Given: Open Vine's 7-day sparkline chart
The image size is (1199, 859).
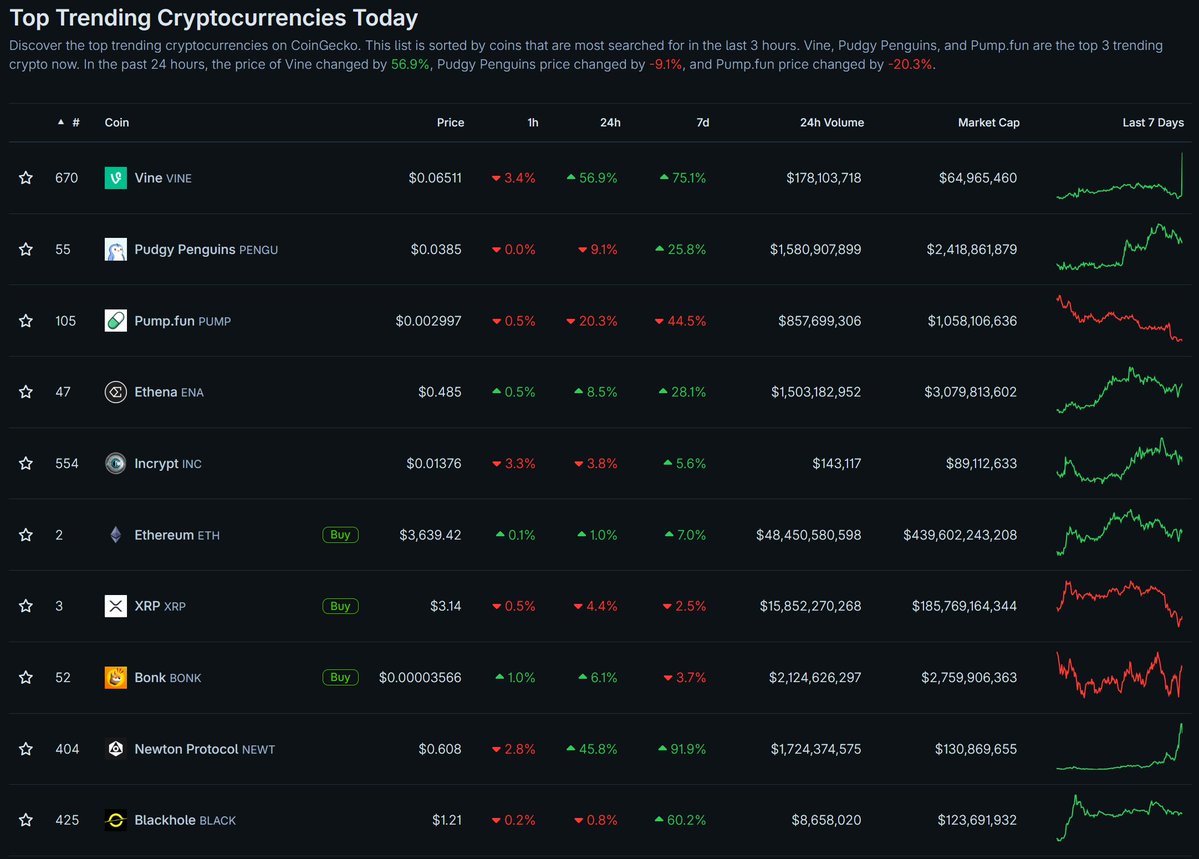Looking at the screenshot, I should (1119, 177).
